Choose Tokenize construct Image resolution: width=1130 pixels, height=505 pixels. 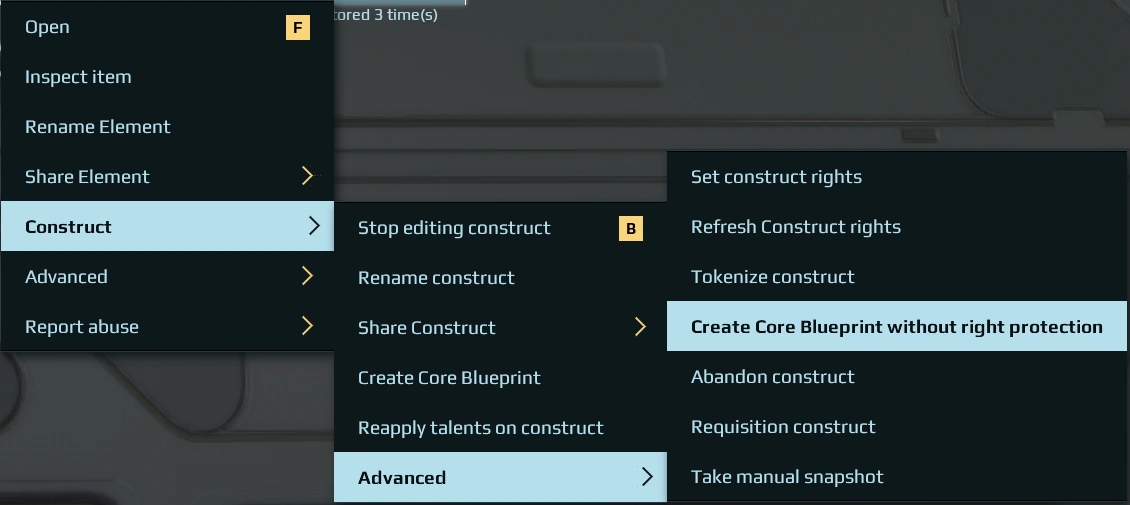[x=772, y=277]
